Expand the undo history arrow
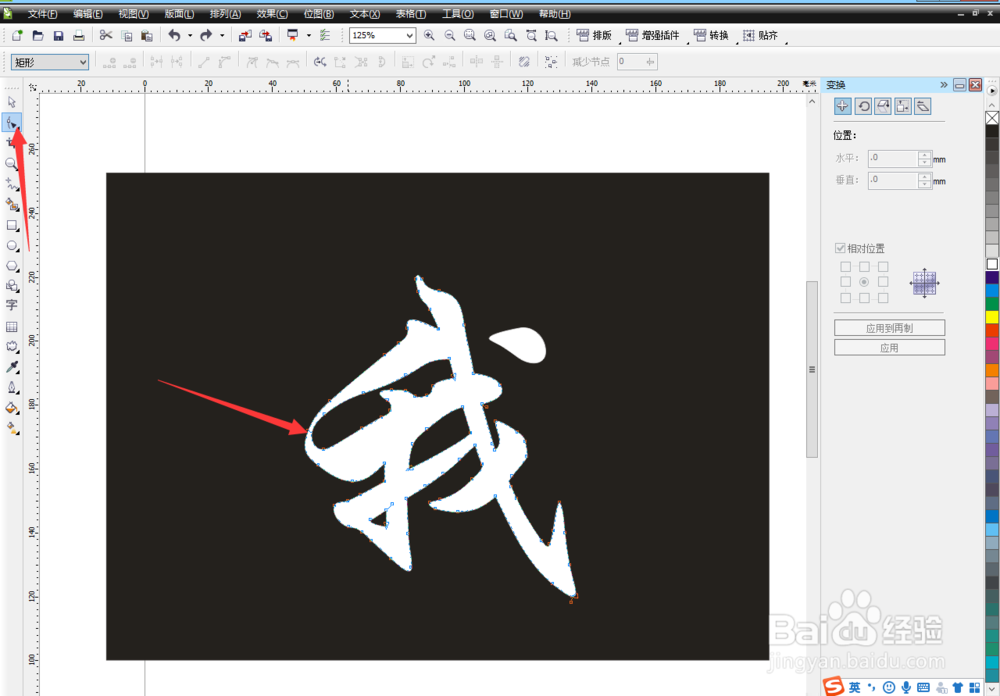 (190, 36)
